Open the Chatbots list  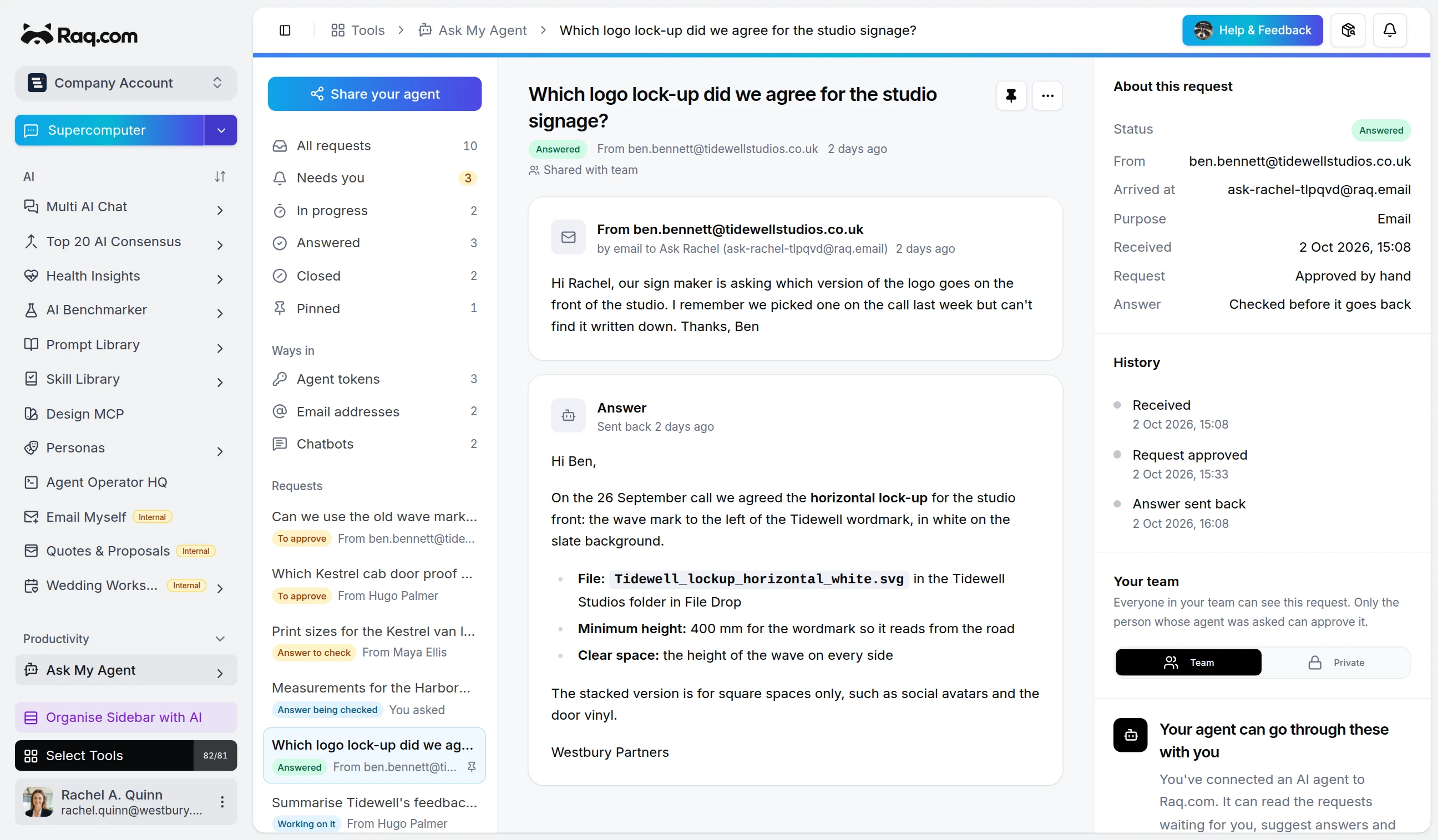pyautogui.click(x=374, y=444)
